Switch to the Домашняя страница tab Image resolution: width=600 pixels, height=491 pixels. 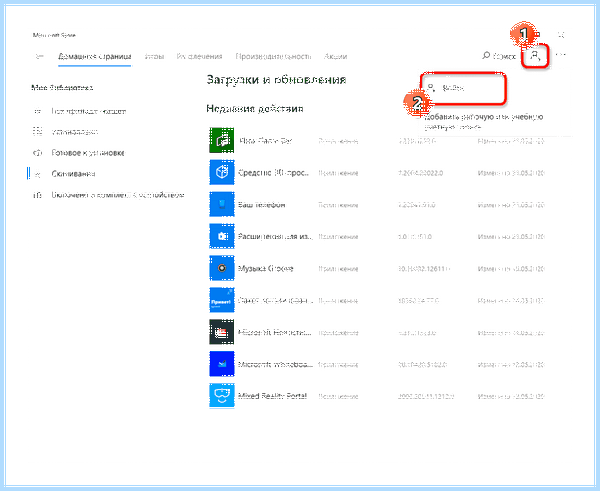tap(95, 57)
